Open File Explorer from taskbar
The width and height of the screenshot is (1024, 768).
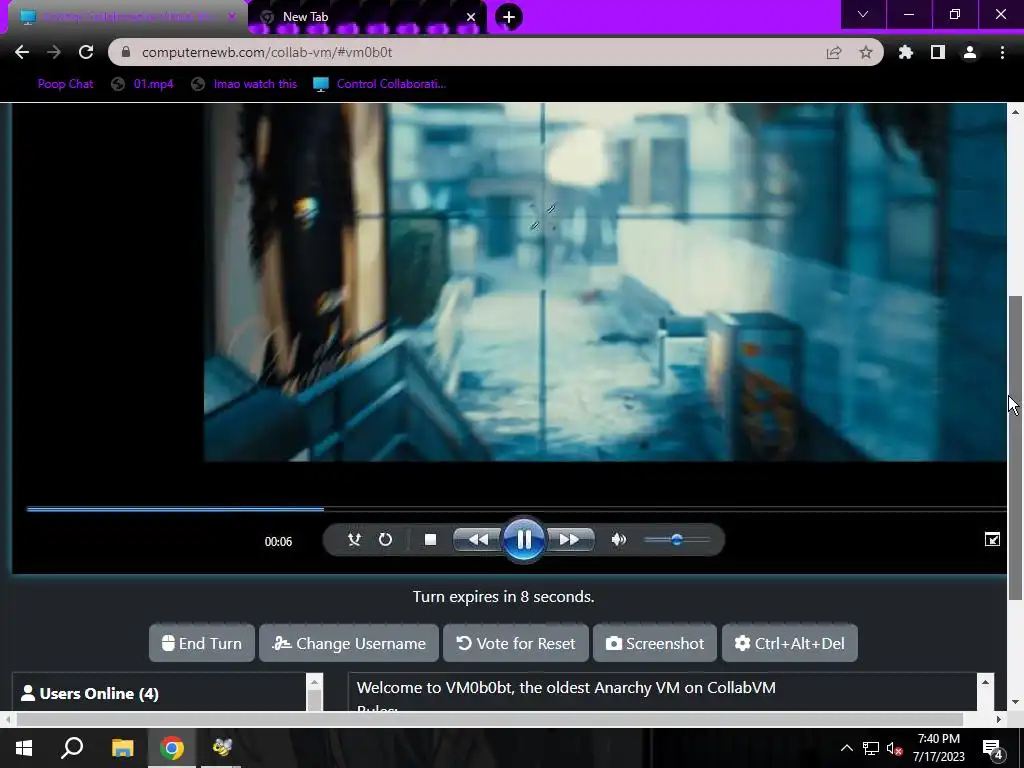pyautogui.click(x=122, y=748)
